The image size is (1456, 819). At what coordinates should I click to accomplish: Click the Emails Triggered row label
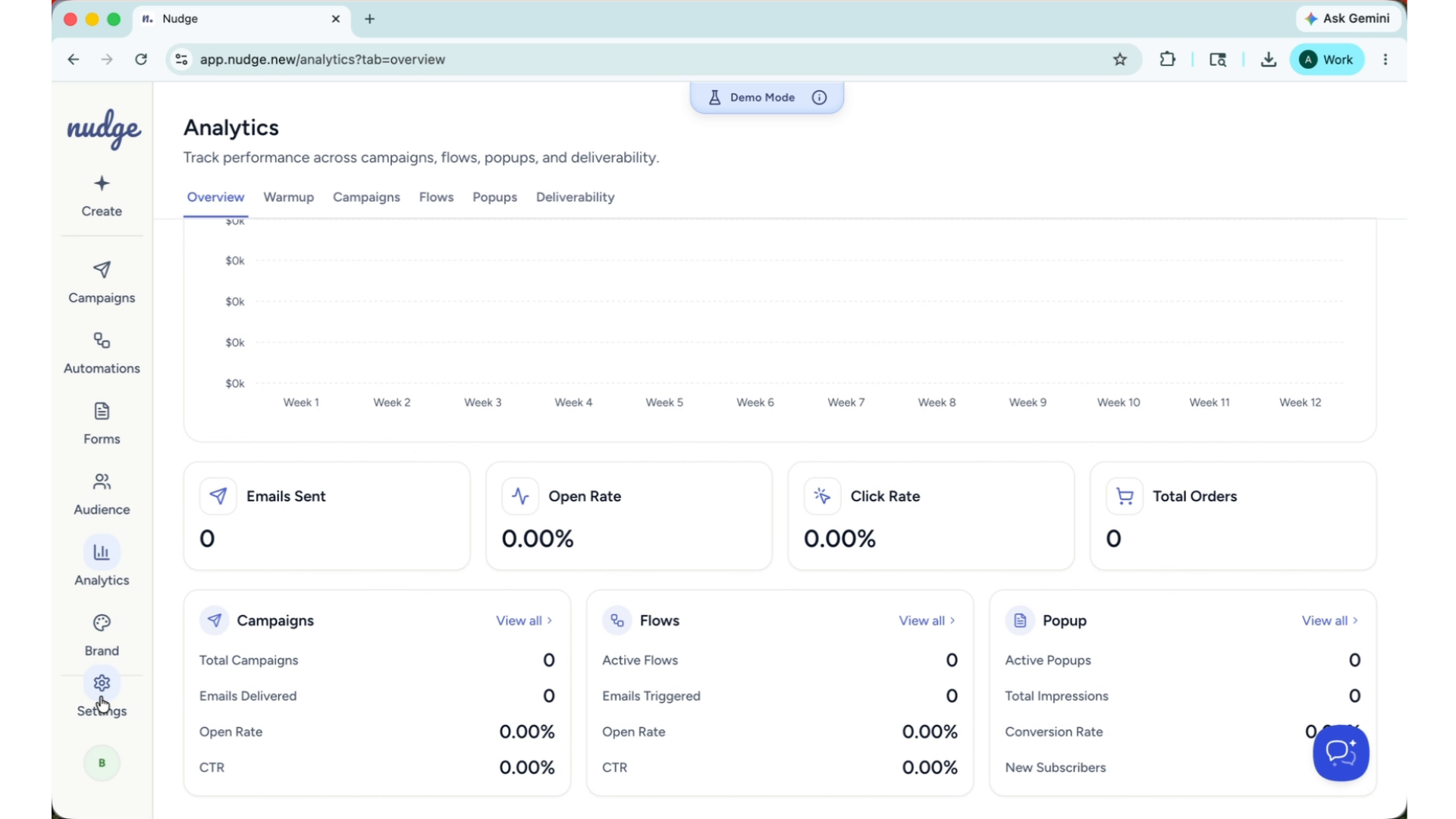[651, 696]
